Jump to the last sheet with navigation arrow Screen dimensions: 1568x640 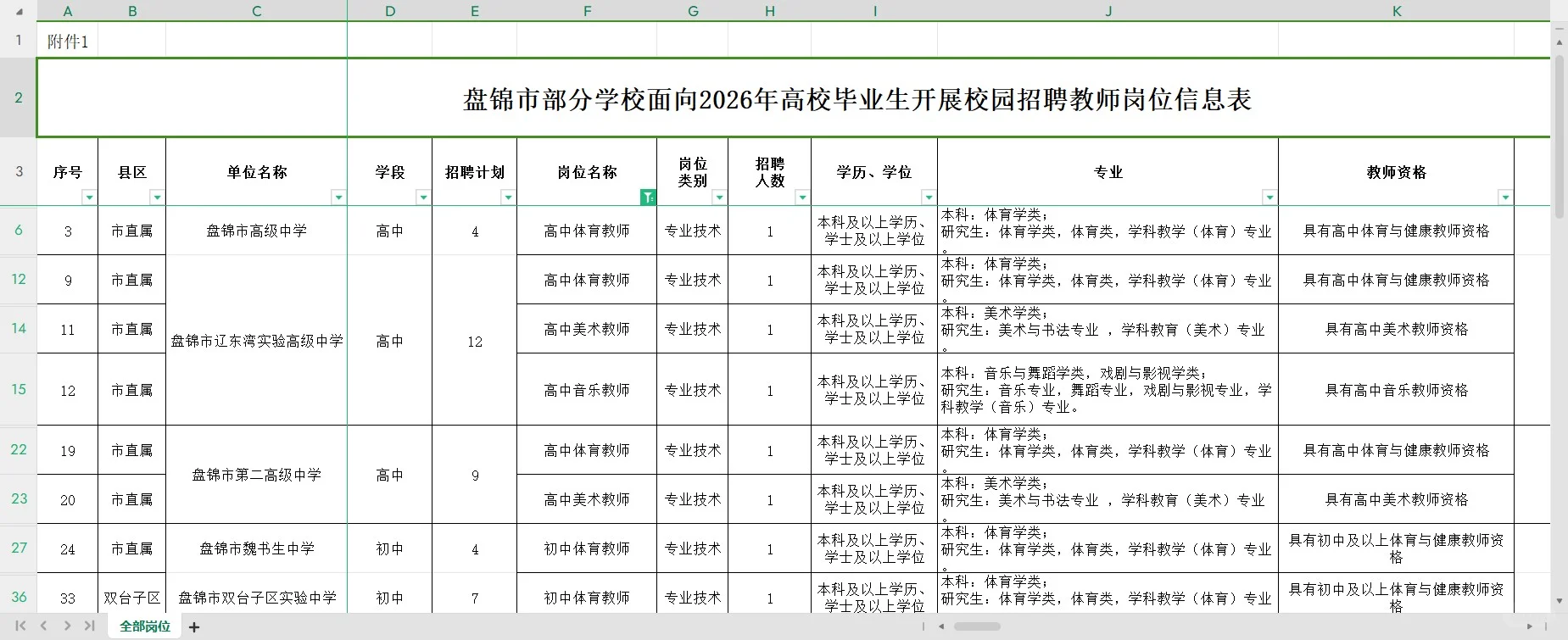pyautogui.click(x=89, y=626)
